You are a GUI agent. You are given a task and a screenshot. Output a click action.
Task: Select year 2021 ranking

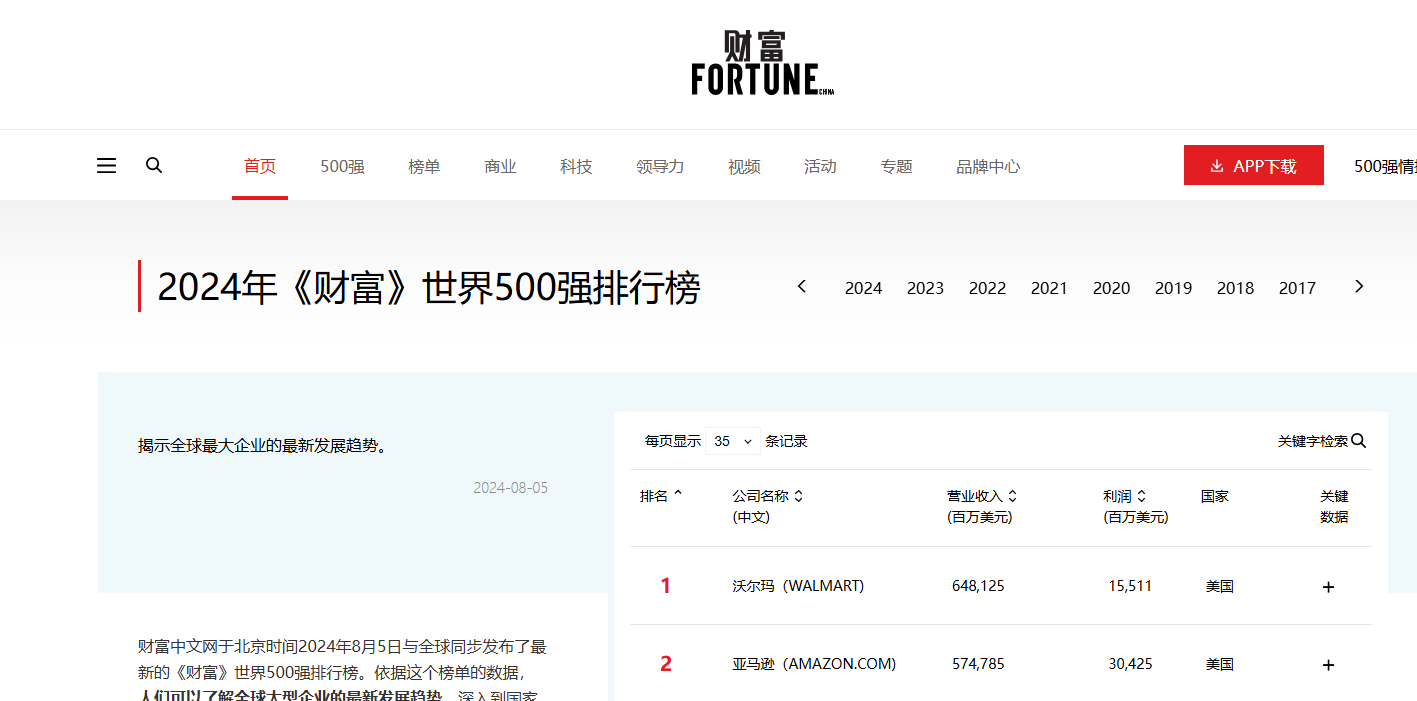coord(1049,288)
